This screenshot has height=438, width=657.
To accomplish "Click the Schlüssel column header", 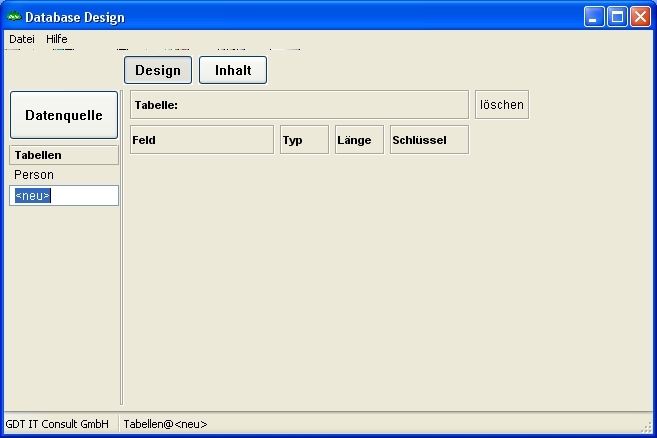I will [x=428, y=140].
